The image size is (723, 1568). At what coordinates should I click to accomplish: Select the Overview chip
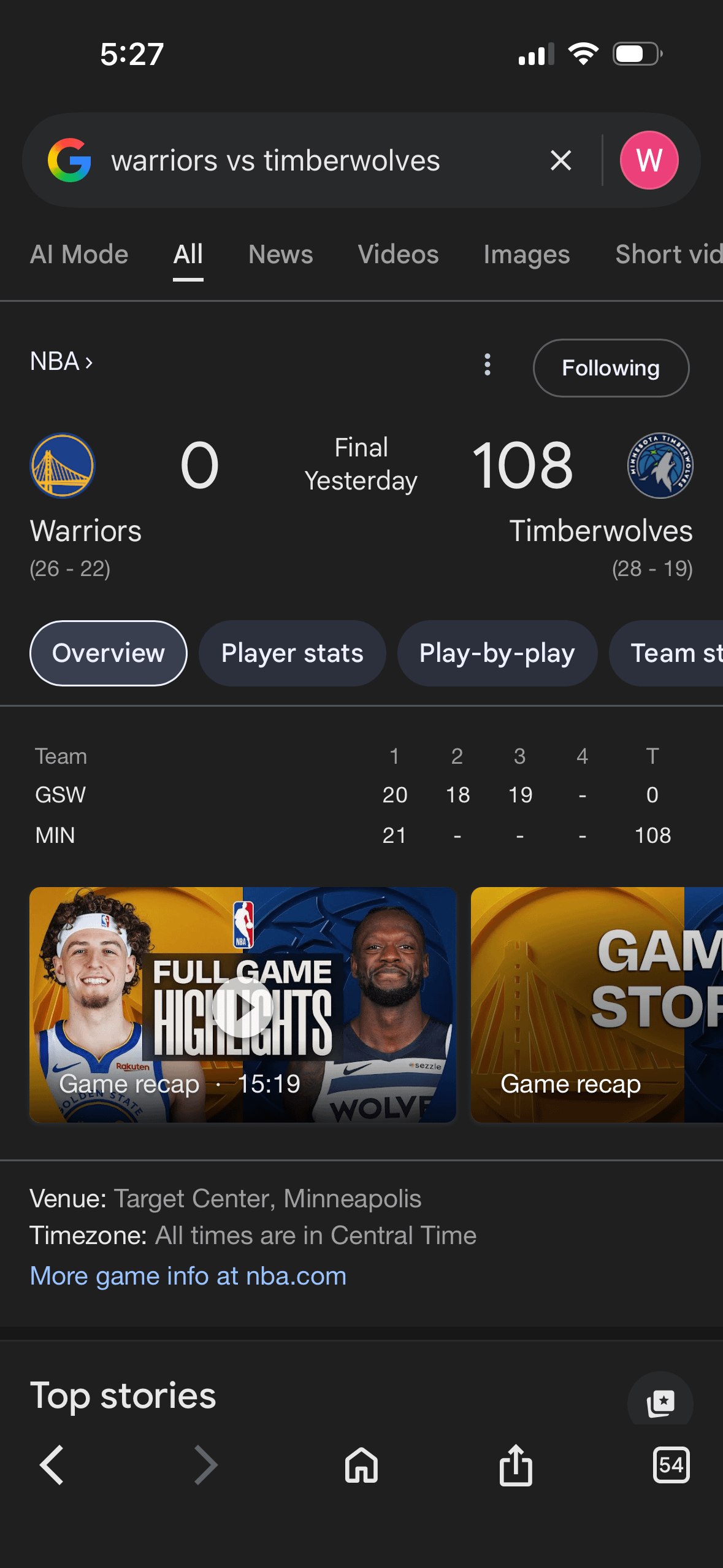pyautogui.click(x=109, y=653)
